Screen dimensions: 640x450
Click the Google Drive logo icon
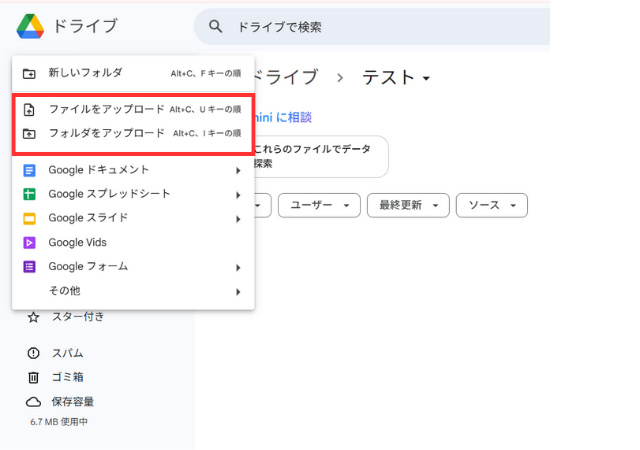point(29,26)
